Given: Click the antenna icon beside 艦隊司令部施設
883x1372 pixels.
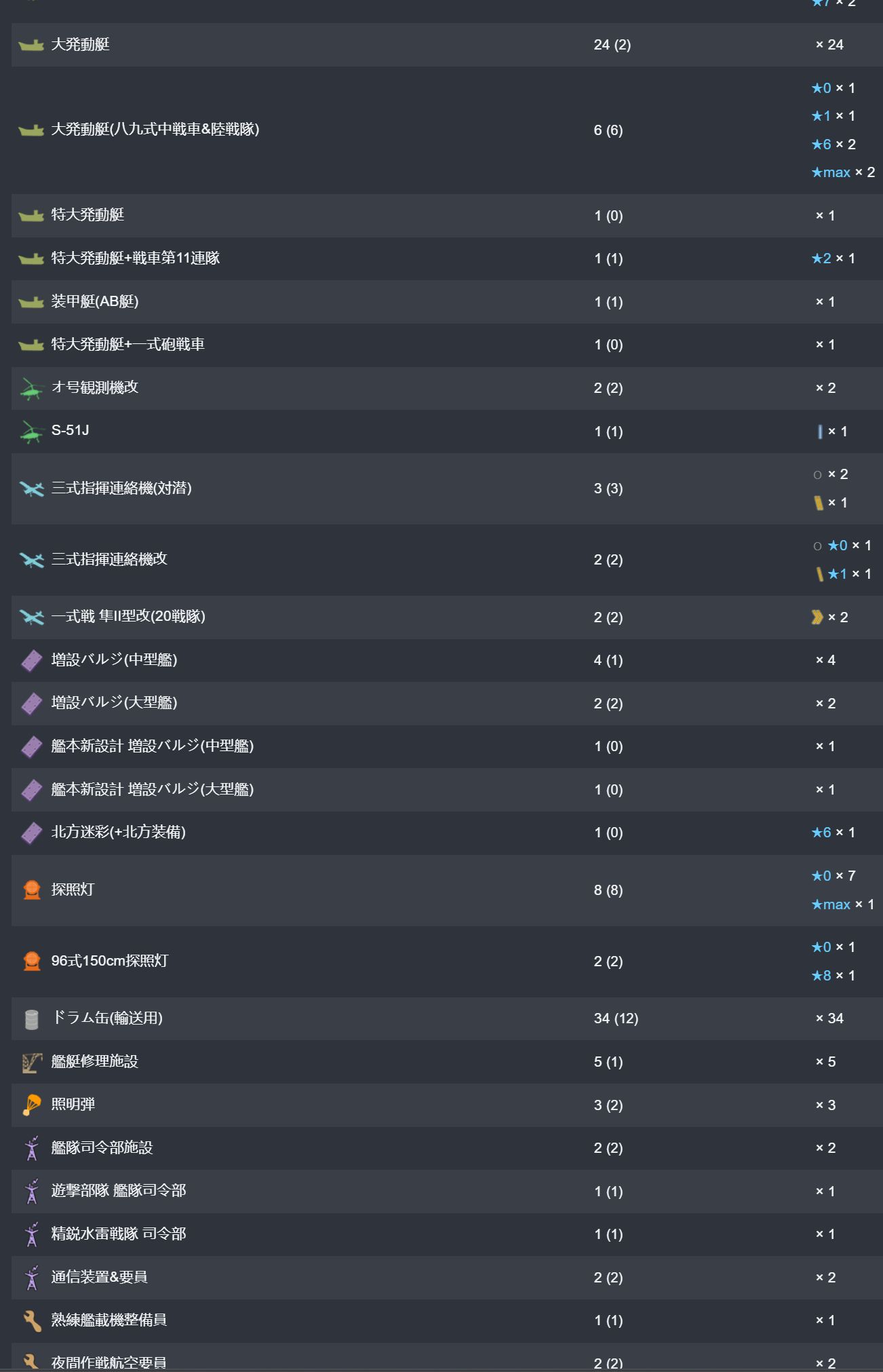Looking at the screenshot, I should (31, 1148).
